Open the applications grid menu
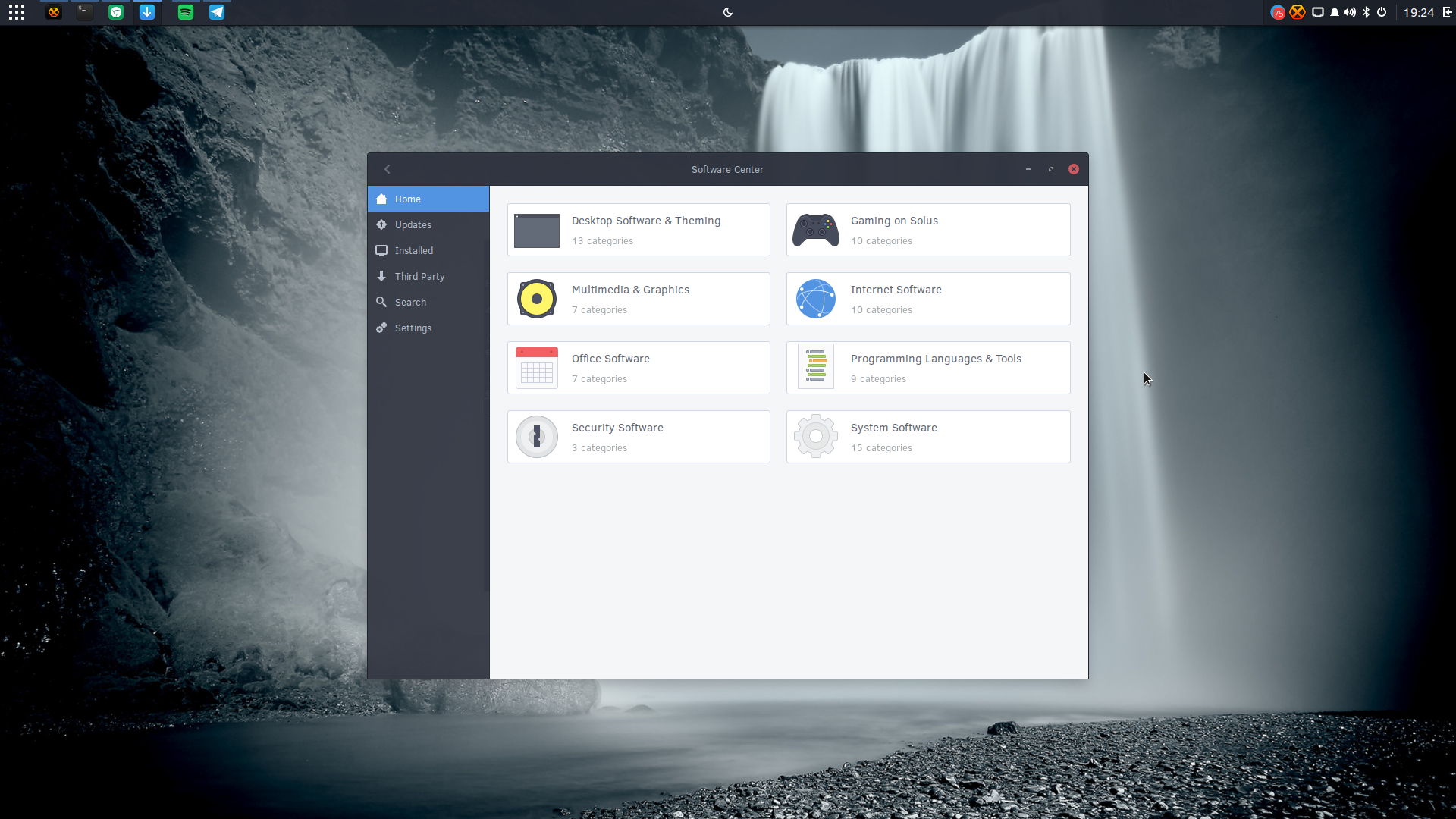Image resolution: width=1456 pixels, height=819 pixels. [x=17, y=12]
